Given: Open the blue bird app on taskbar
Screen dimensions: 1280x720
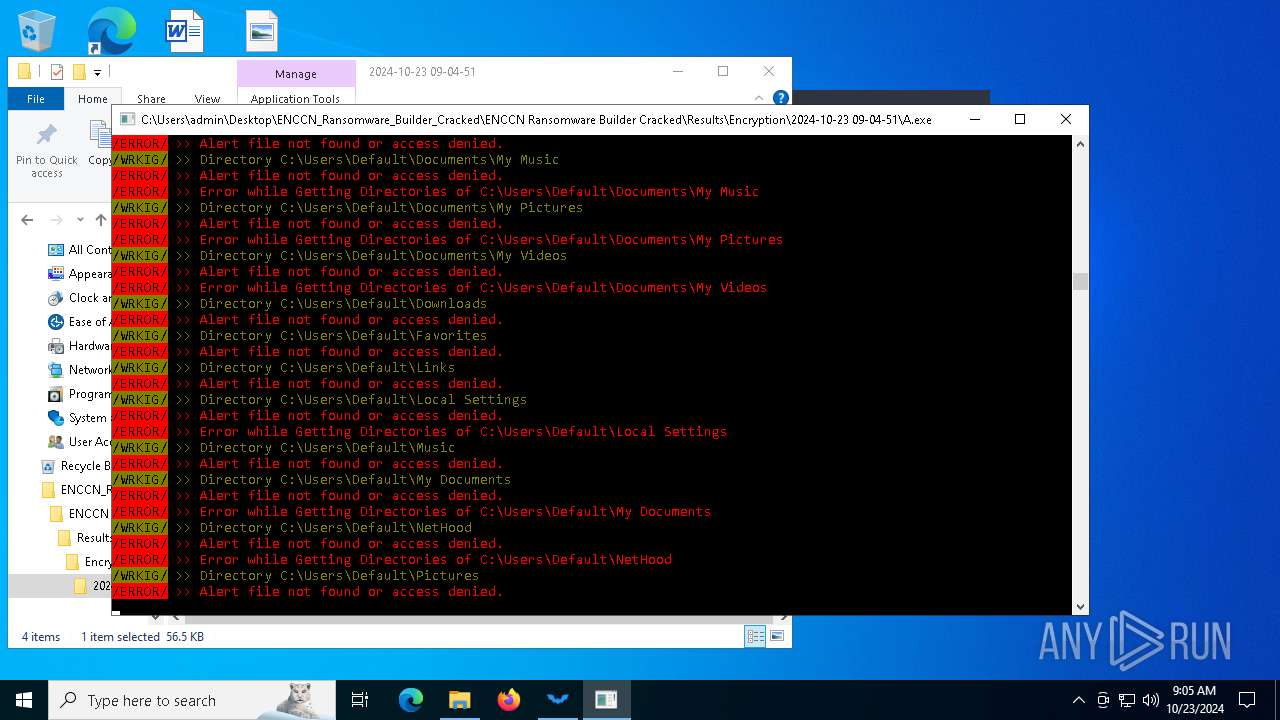Looking at the screenshot, I should (557, 700).
